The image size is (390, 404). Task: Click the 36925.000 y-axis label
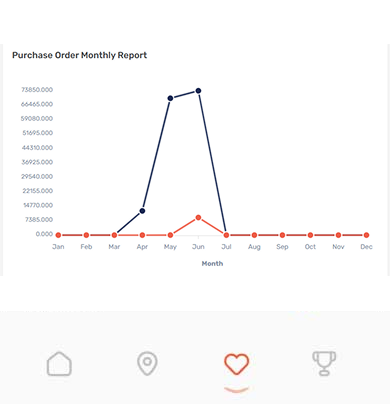(x=37, y=162)
